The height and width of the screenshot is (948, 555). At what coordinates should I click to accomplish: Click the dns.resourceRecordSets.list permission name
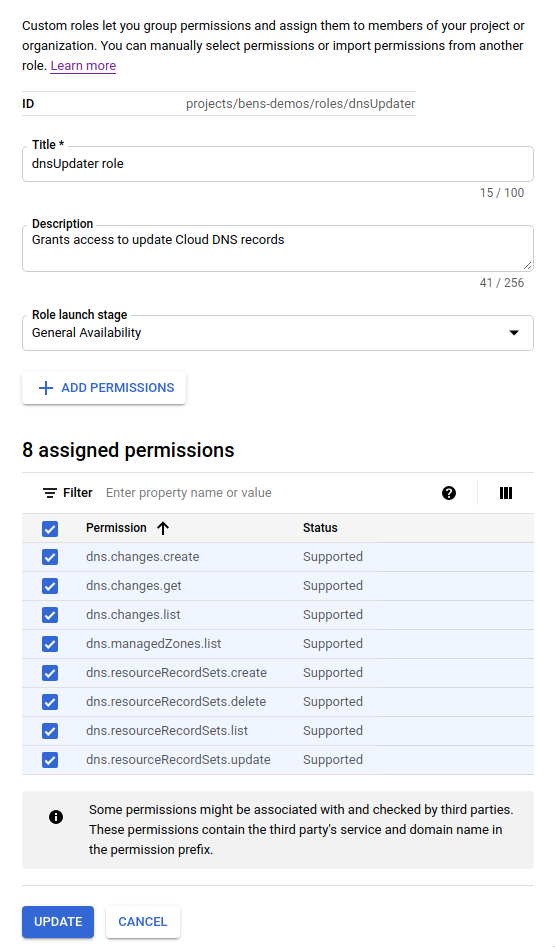pyautogui.click(x=167, y=731)
